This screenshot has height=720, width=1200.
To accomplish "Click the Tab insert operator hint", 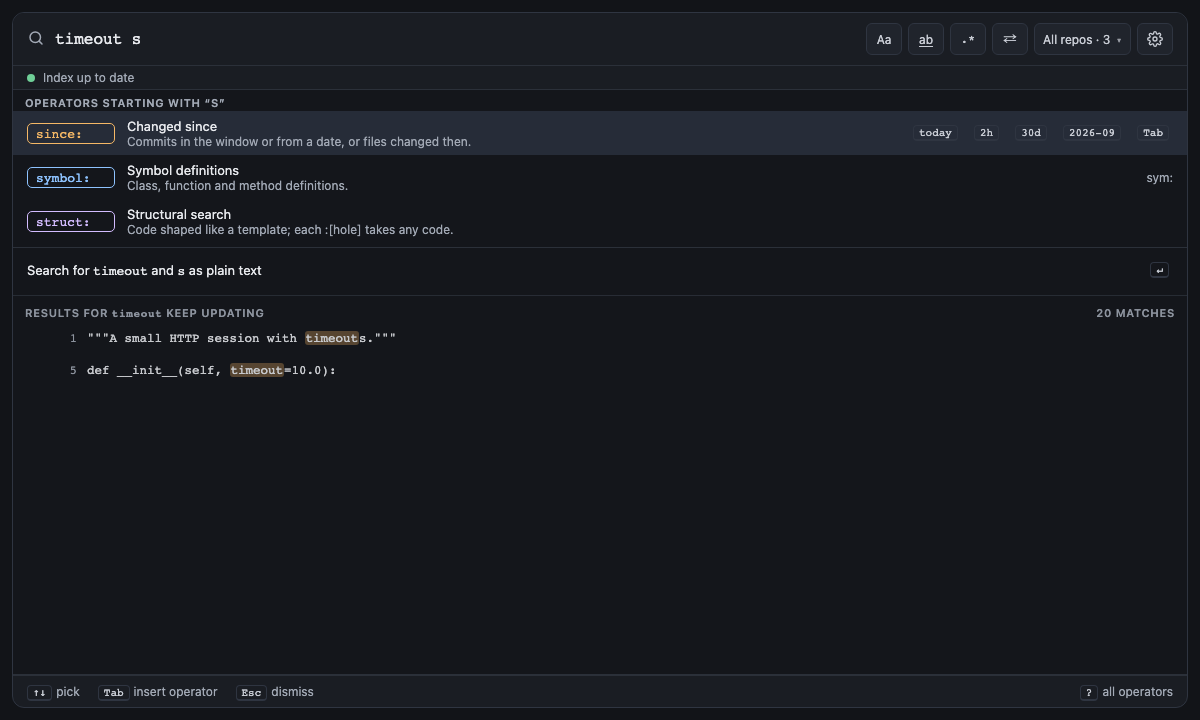I will (157, 692).
